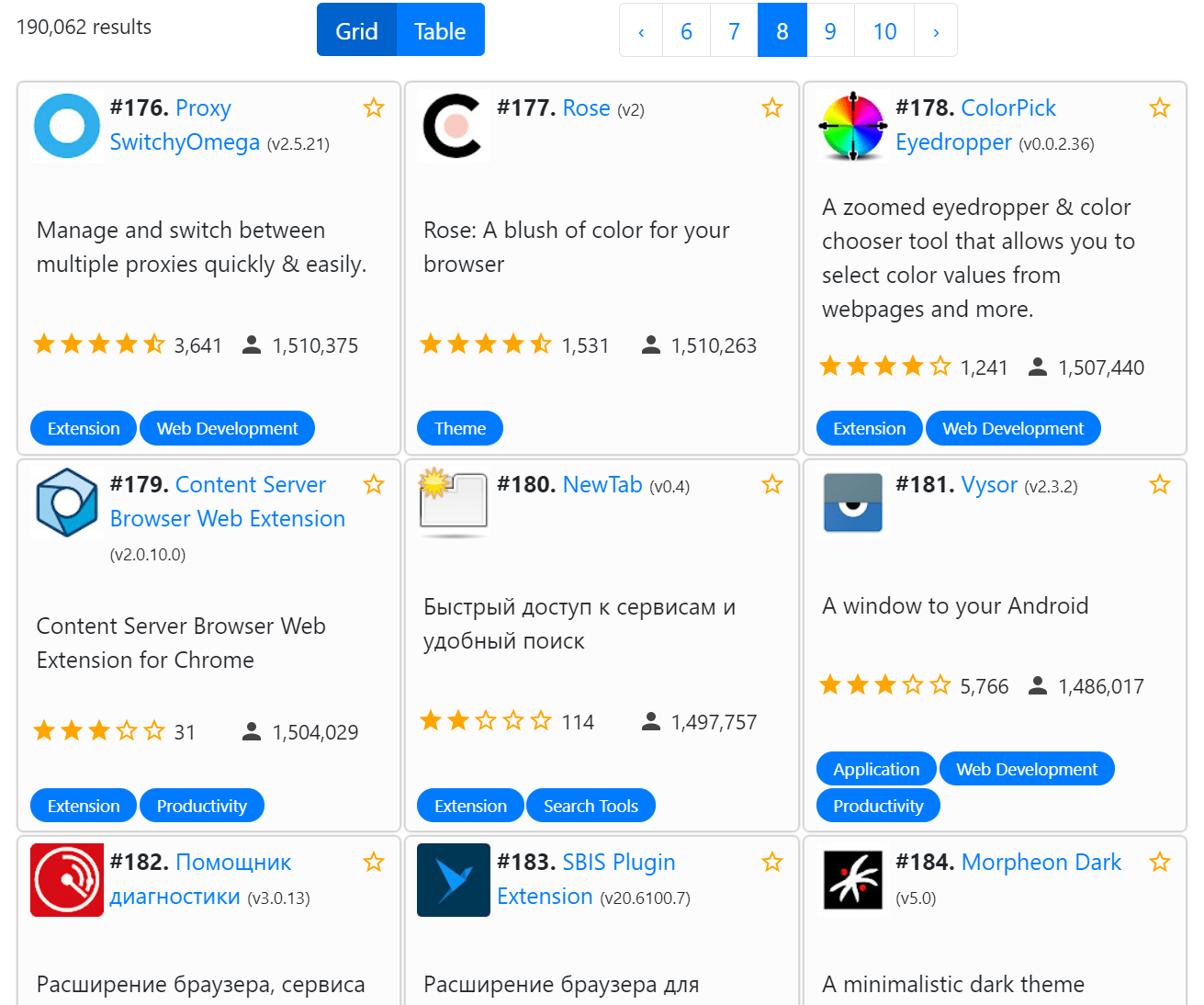The height and width of the screenshot is (1005, 1204).
Task: Click Extension tag on Content Server card
Action: (84, 806)
